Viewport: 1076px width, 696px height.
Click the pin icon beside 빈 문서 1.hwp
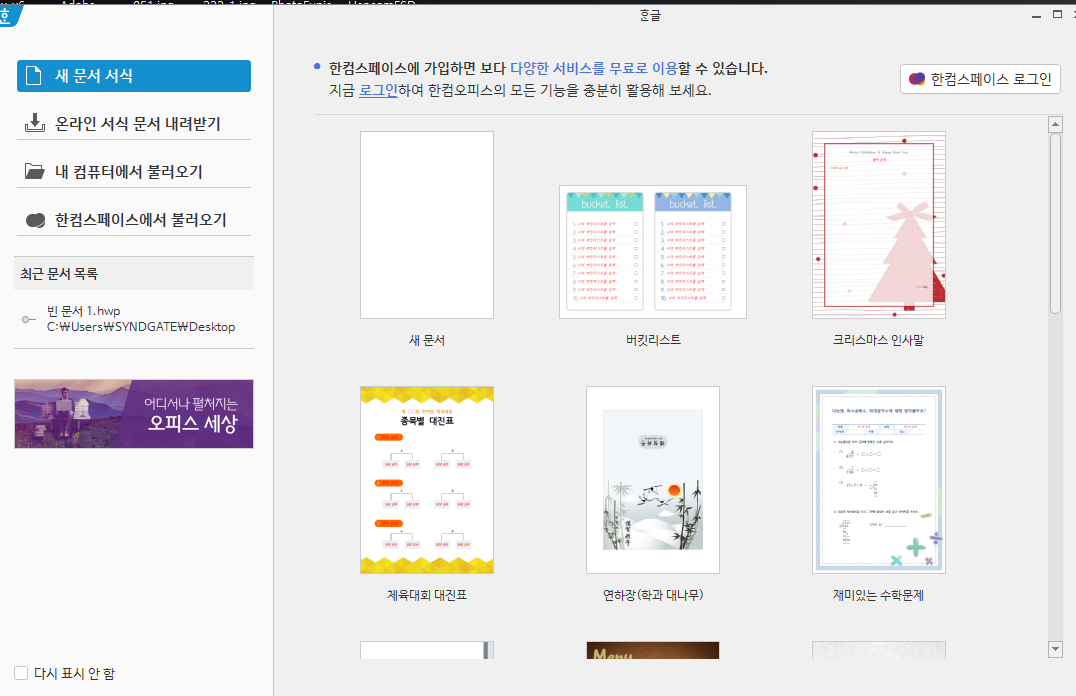pyautogui.click(x=28, y=319)
